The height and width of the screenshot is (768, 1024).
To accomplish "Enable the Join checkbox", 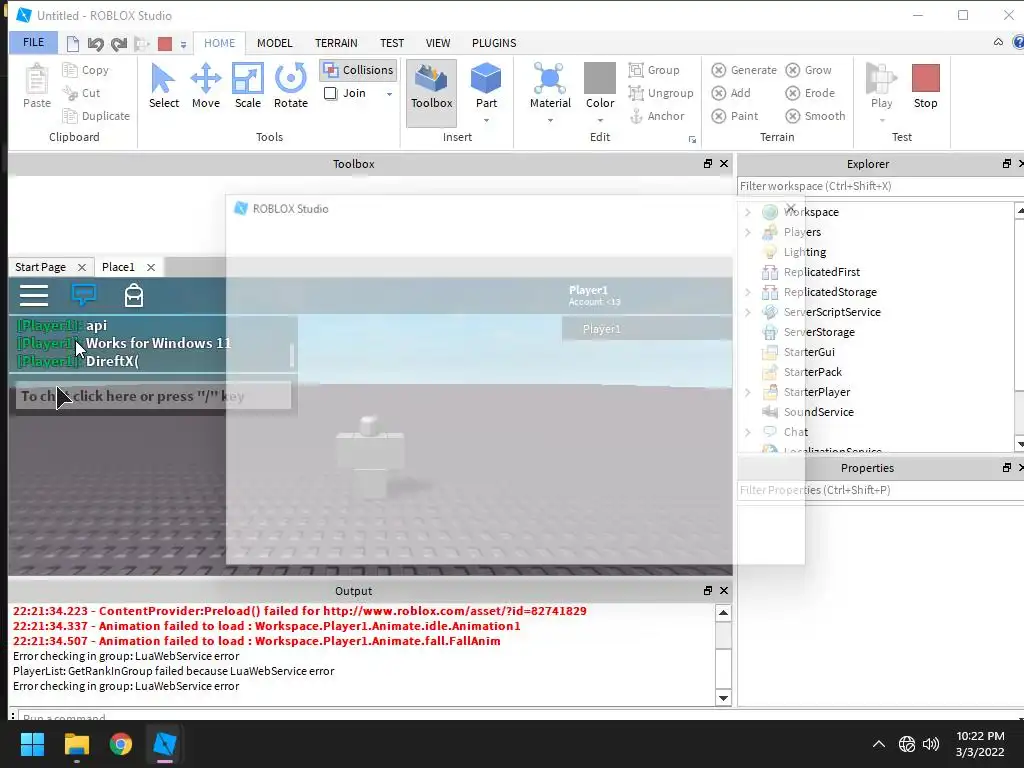I will click(330, 93).
